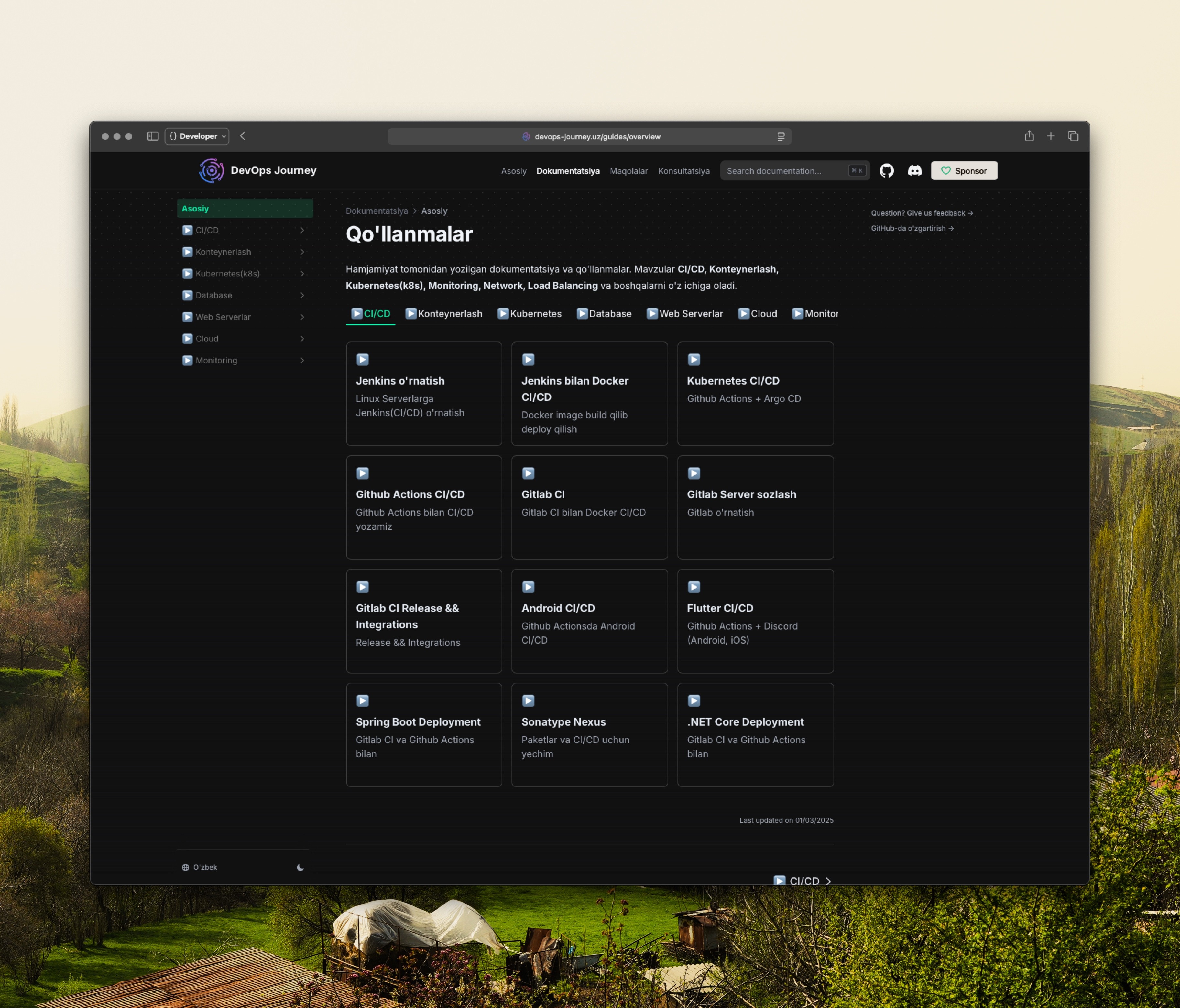Click the Safari address bar
Viewport: 1180px width, 1008px height.
click(x=589, y=137)
